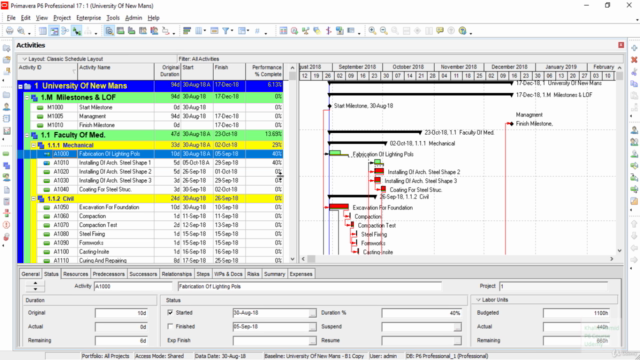Click the Performance % Complete column header
This screenshot has height=360, width=640.
(264, 71)
